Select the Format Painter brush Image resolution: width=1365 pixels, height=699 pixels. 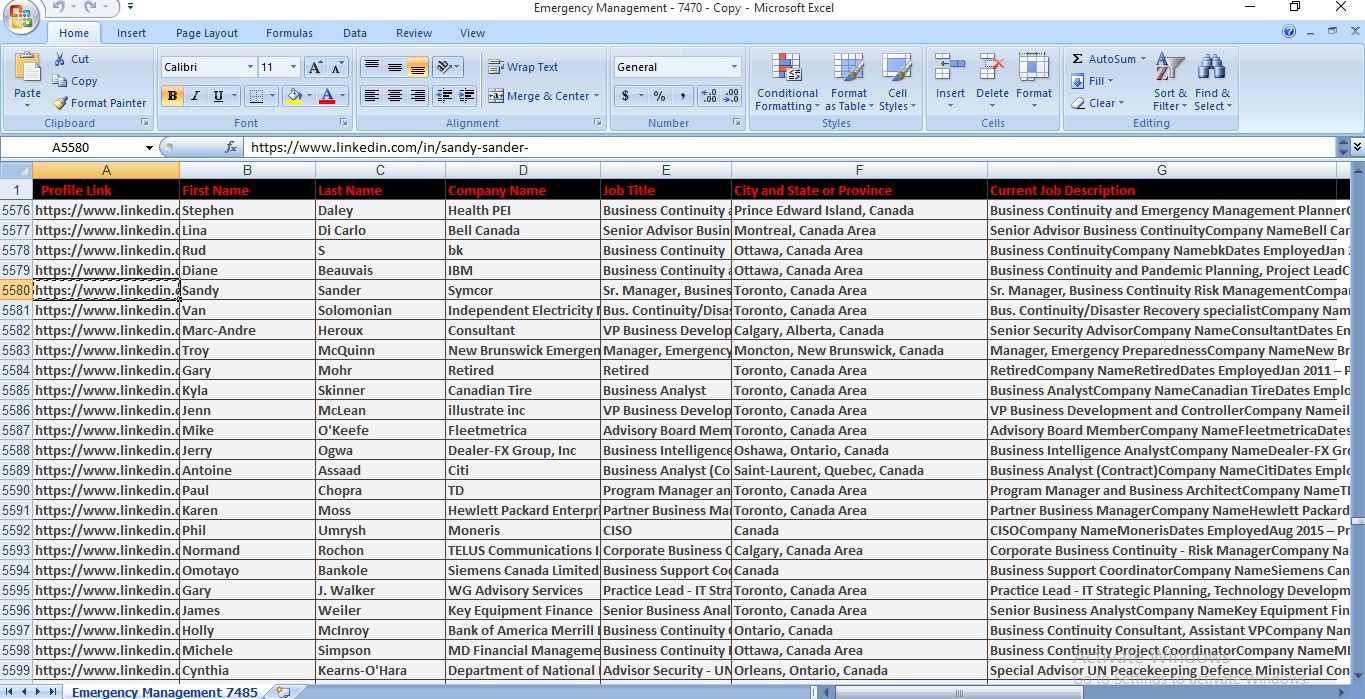click(60, 103)
